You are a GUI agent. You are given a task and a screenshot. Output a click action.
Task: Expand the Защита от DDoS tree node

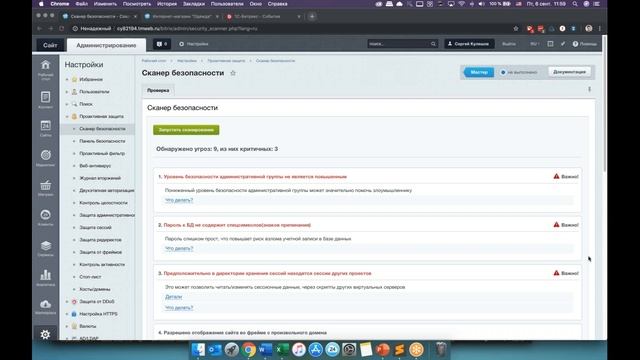[67, 302]
